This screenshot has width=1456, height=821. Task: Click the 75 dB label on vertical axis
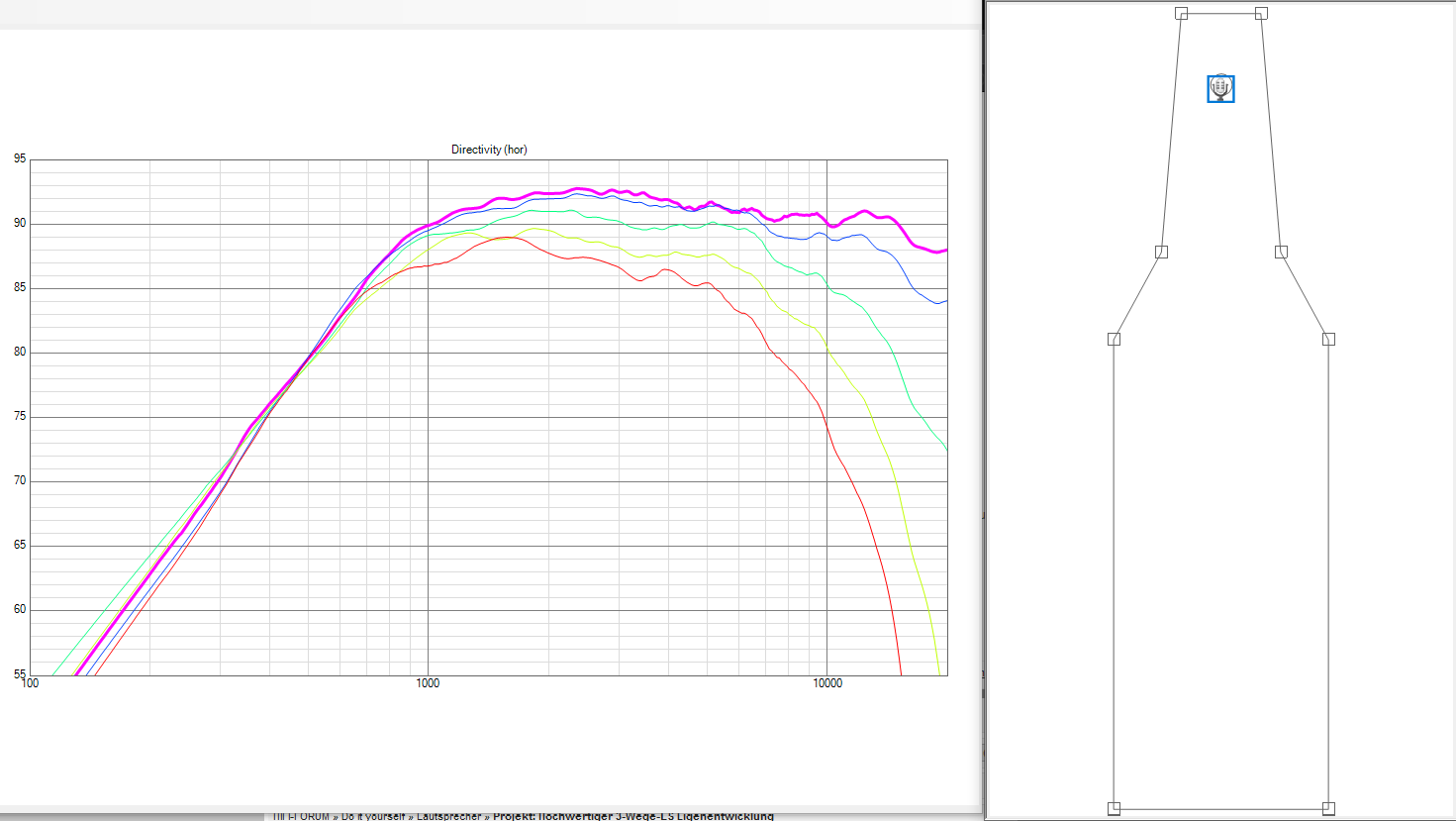(x=20, y=417)
